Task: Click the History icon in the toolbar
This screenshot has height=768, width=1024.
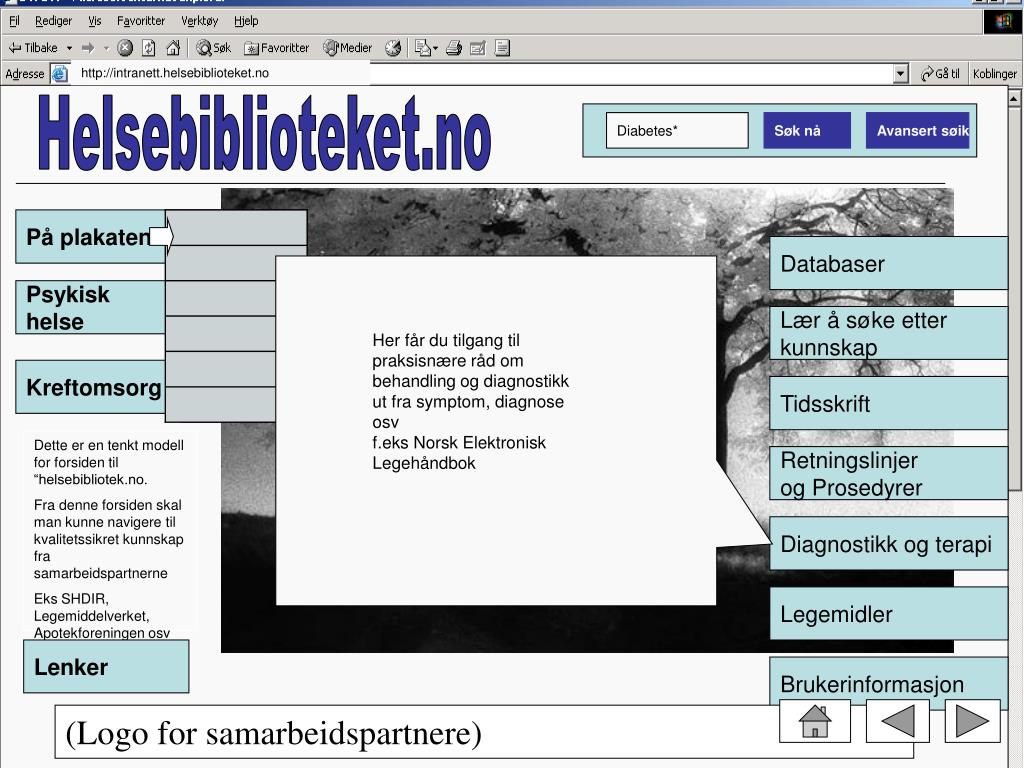Action: tap(392, 48)
